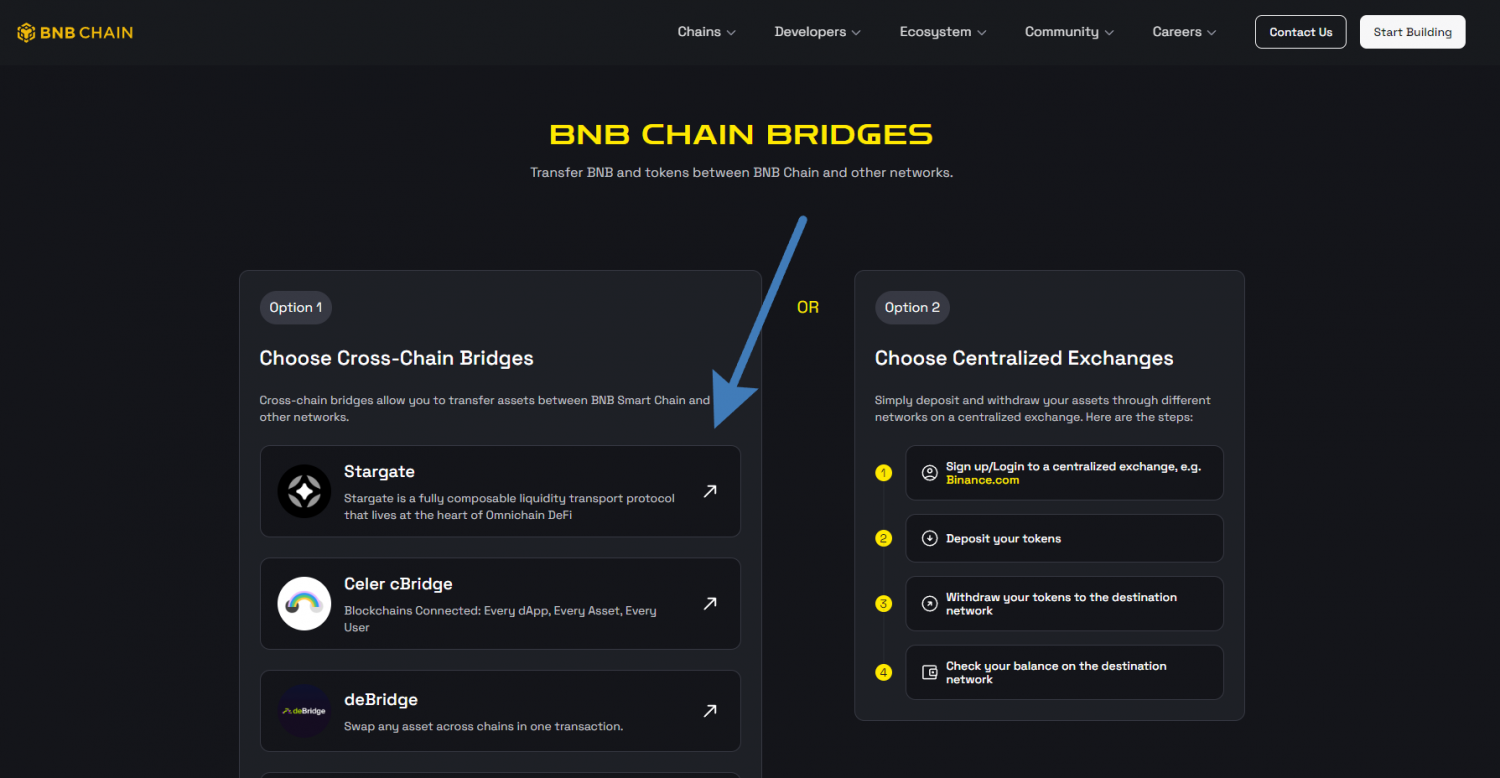Click the BNB Chain logo

point(75,32)
